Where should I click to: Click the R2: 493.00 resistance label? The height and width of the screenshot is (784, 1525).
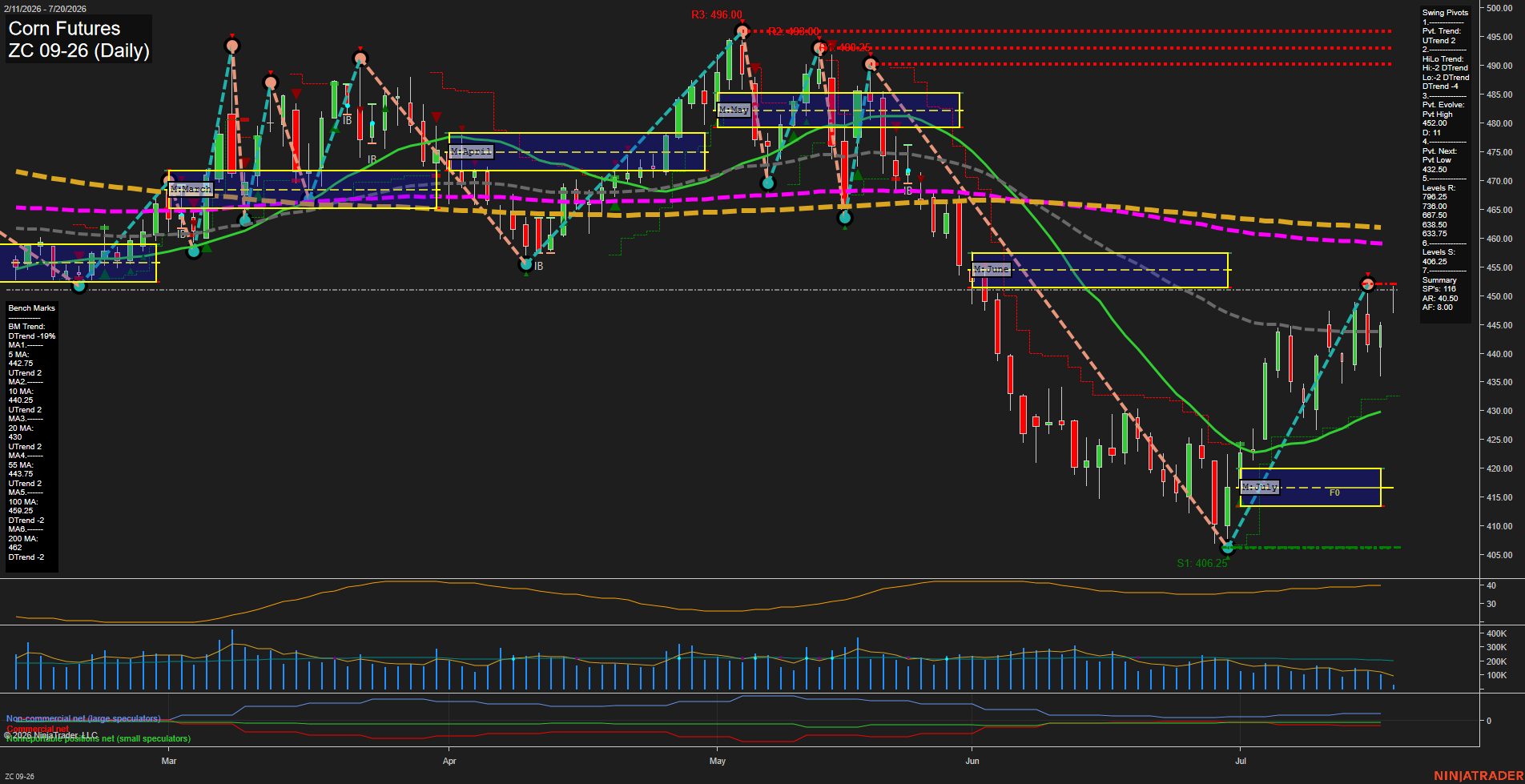click(793, 32)
